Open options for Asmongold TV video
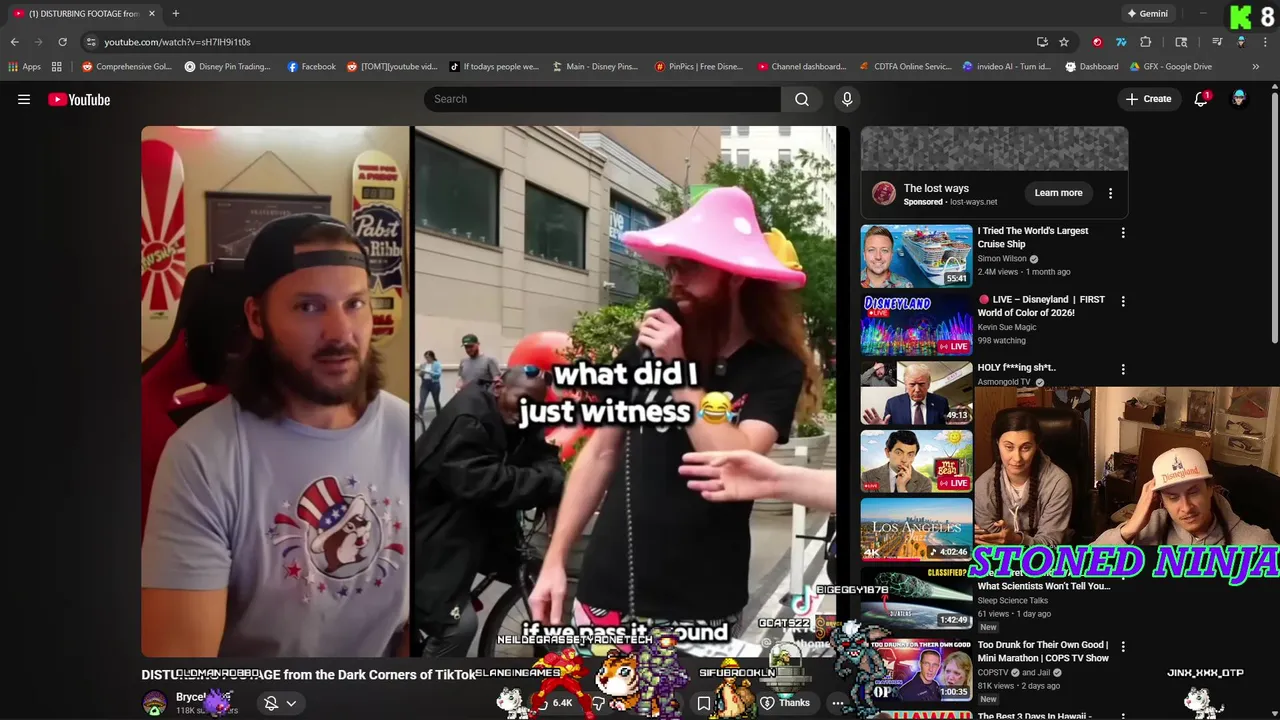The height and width of the screenshot is (720, 1280). tap(1123, 369)
